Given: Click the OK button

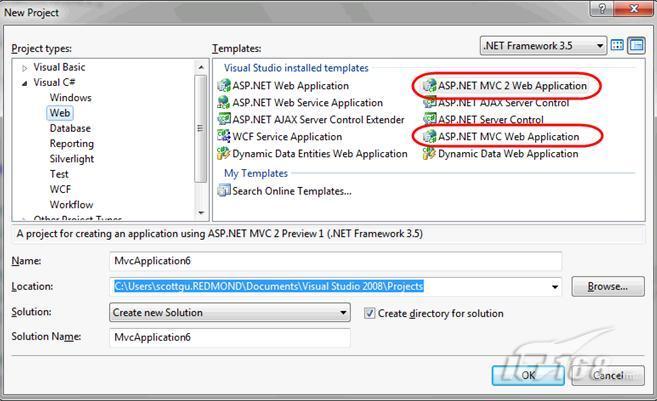Looking at the screenshot, I should pyautogui.click(x=528, y=375).
